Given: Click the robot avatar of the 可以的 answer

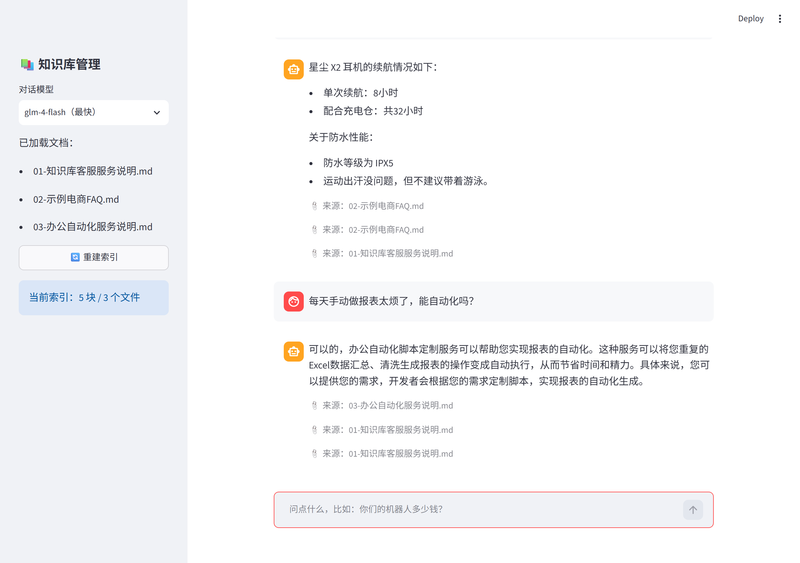Looking at the screenshot, I should click(293, 352).
